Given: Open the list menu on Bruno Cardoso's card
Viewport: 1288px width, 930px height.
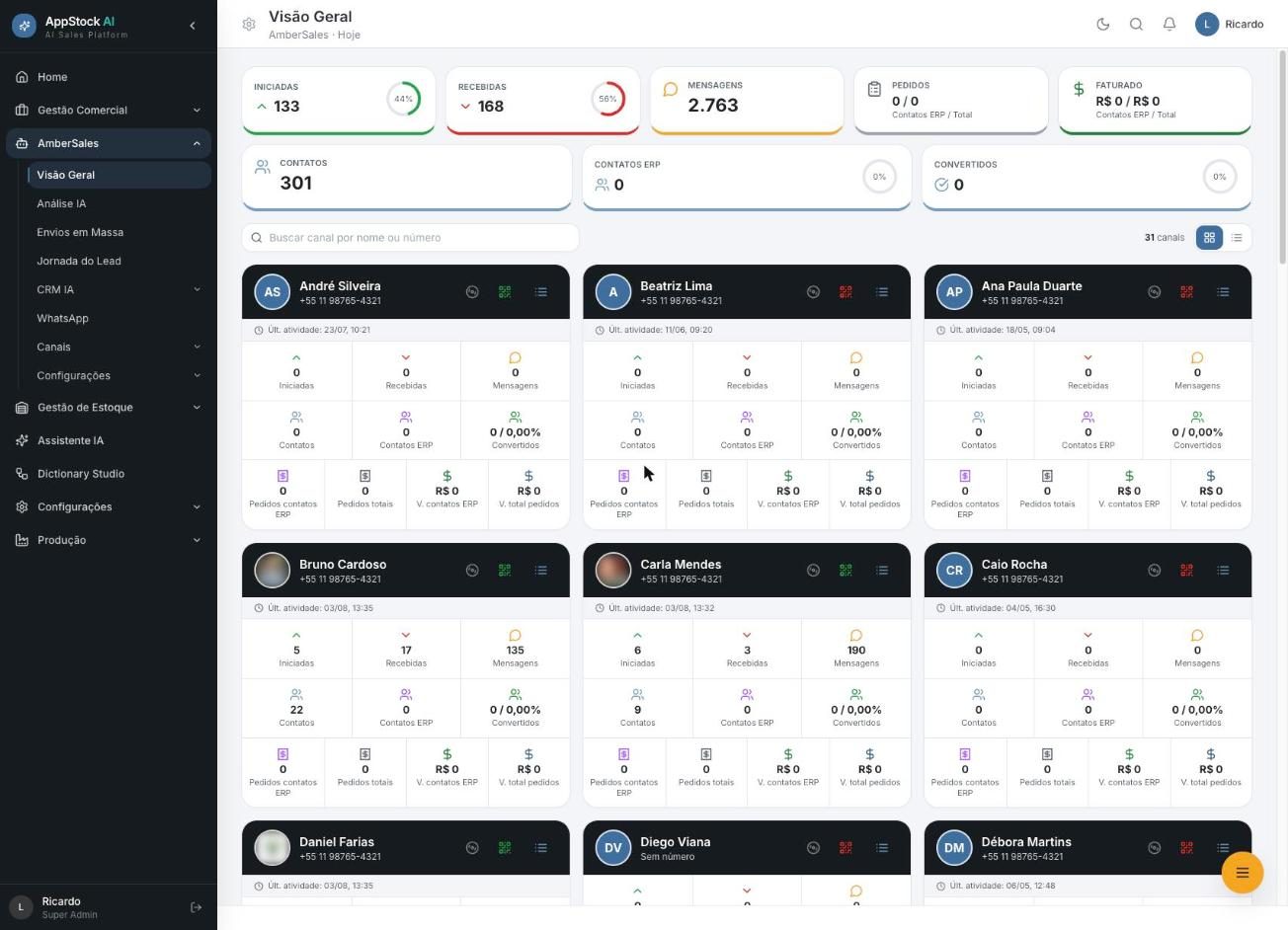Looking at the screenshot, I should click(541, 571).
